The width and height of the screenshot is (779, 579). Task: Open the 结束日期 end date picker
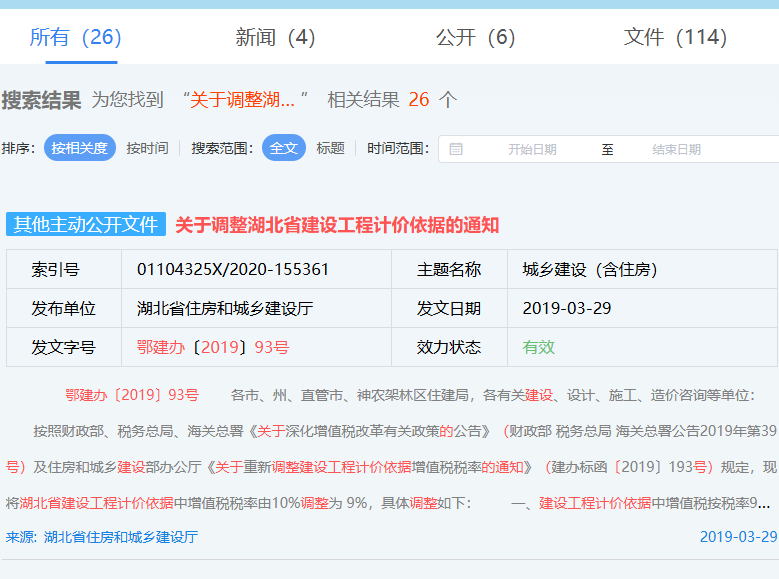676,149
